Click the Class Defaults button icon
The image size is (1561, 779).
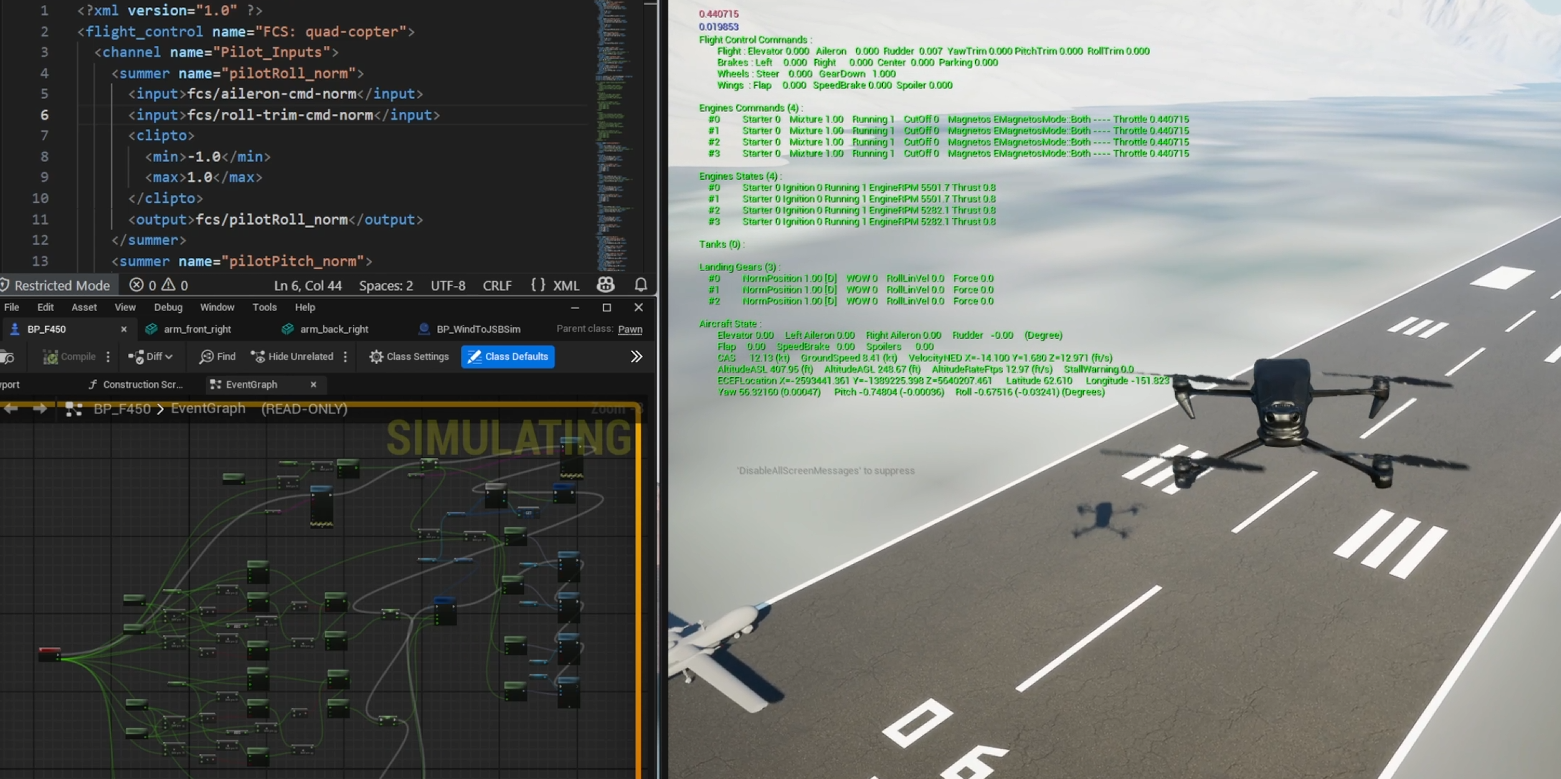[471, 356]
